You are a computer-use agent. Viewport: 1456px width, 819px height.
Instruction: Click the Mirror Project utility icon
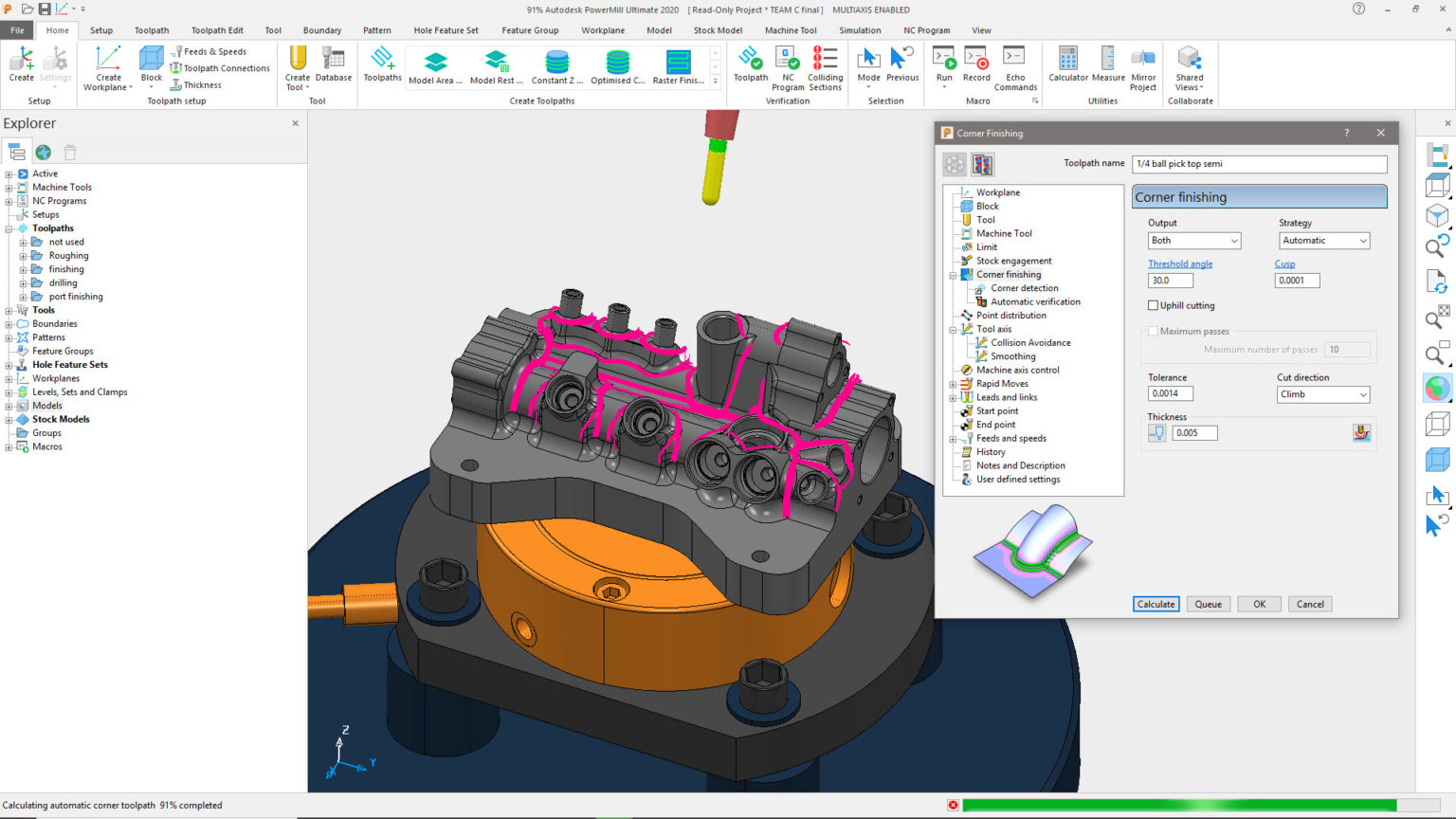point(1142,66)
